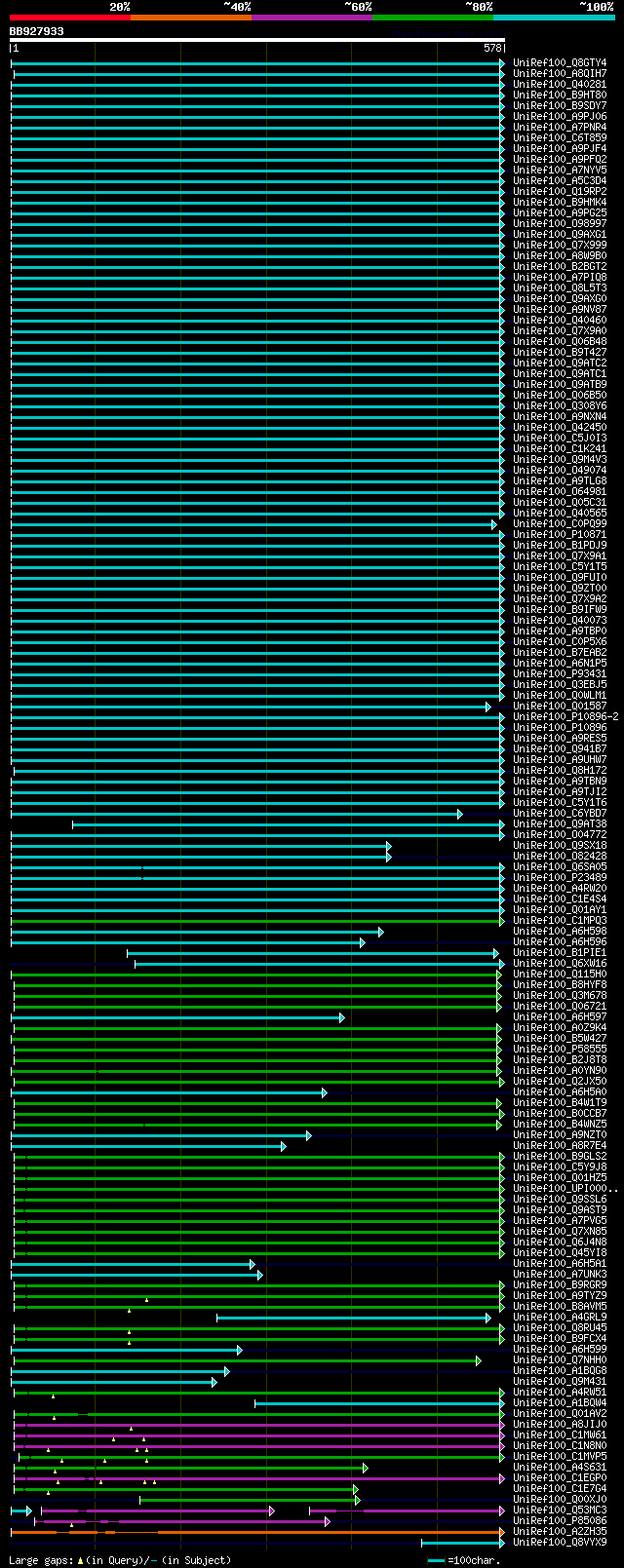The width and height of the screenshot is (624, 1568).
Task: Open hit UniRef100_P23489
Action: point(560,878)
